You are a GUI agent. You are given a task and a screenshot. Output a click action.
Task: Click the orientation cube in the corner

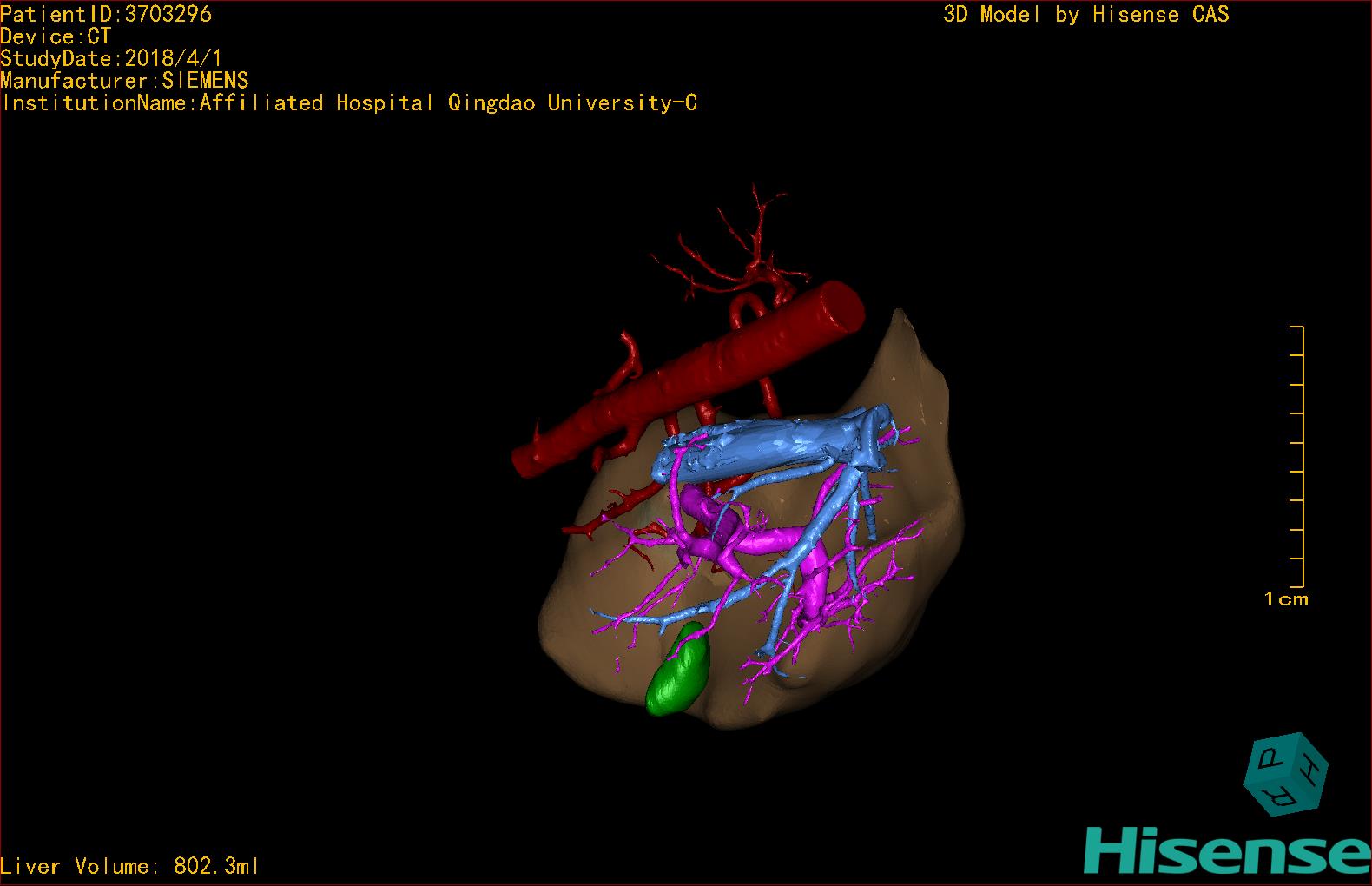point(1286,774)
